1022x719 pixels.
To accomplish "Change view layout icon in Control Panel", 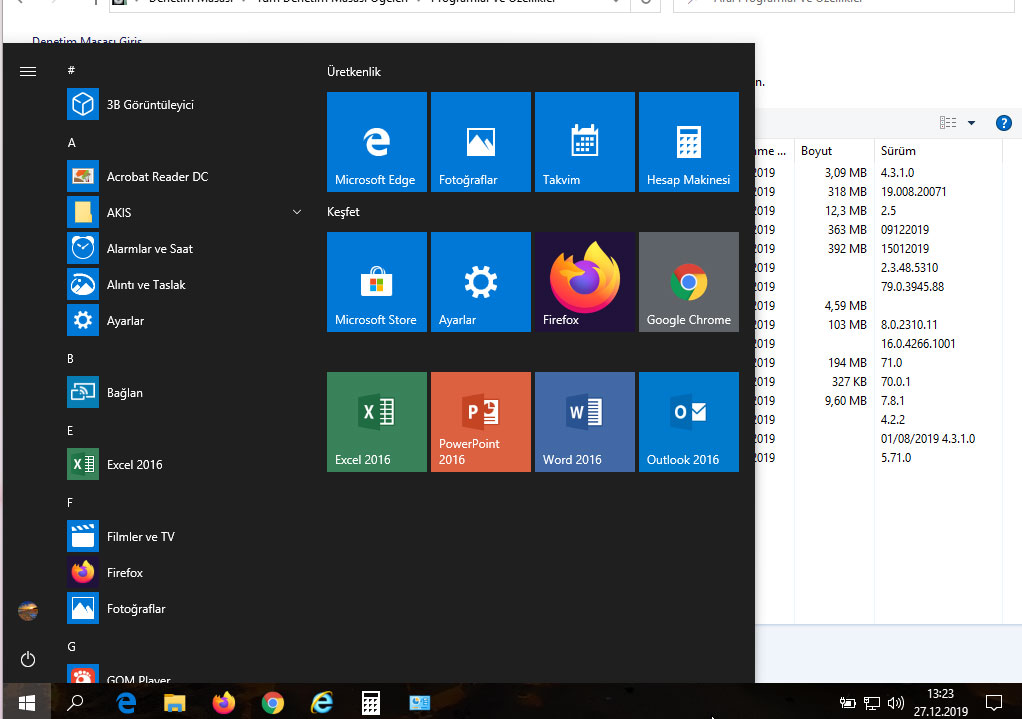I will (948, 123).
